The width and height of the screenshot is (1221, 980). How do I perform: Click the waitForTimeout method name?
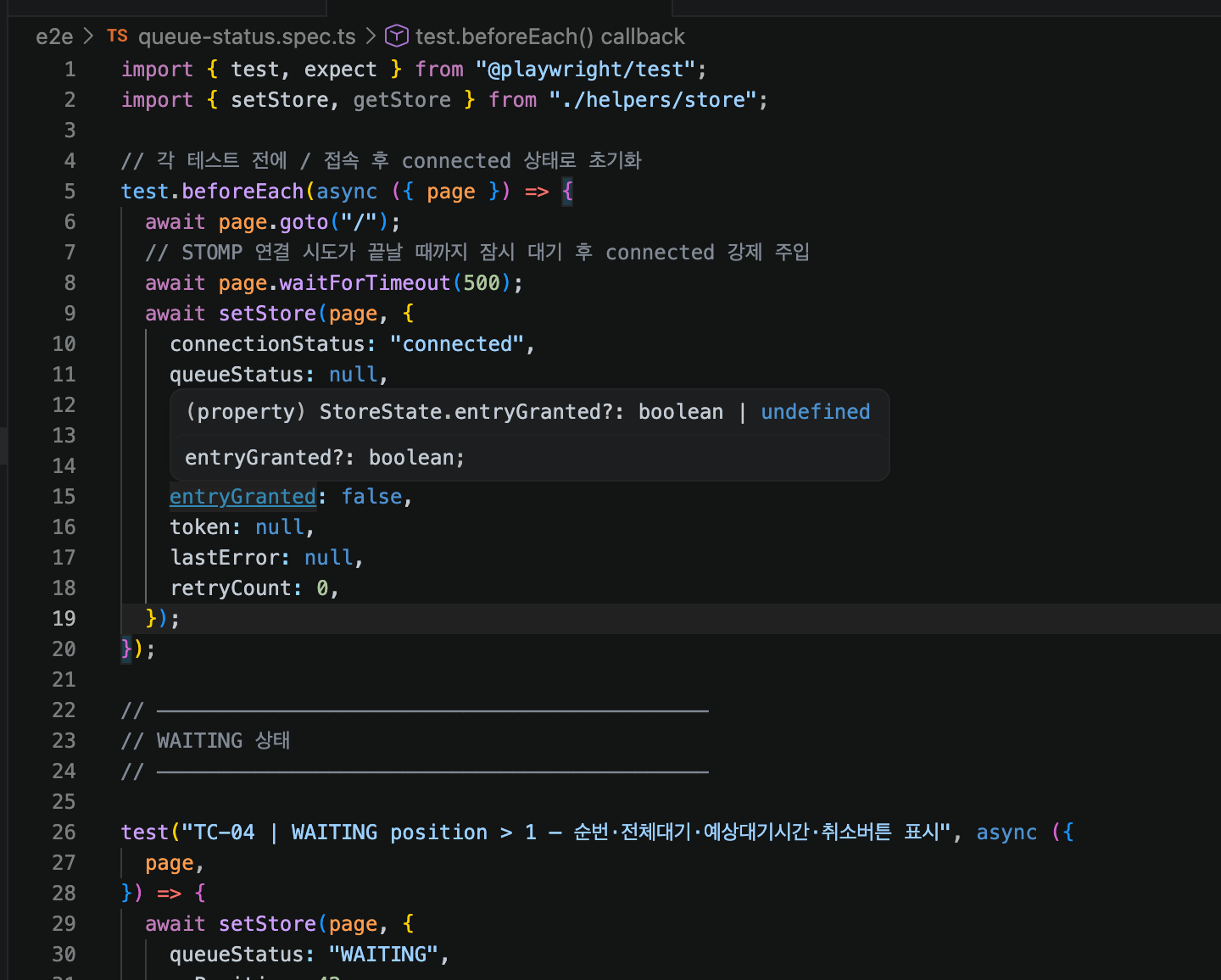click(x=365, y=283)
